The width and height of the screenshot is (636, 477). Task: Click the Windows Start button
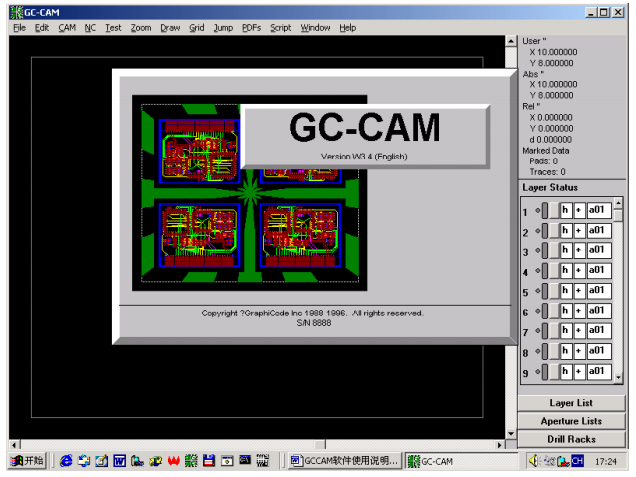(27, 461)
